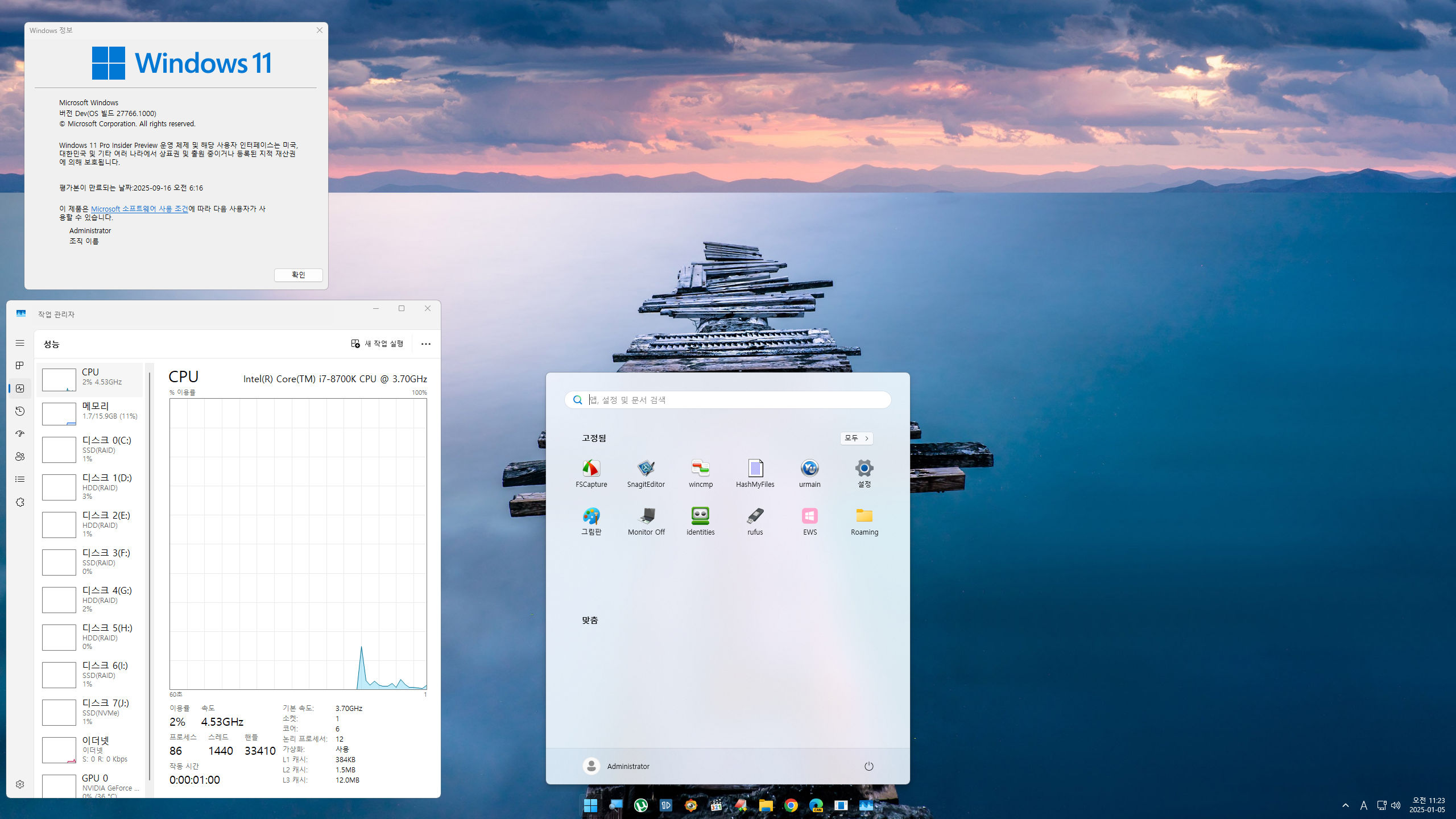
Task: Open FSCapture from pinned apps
Action: (591, 473)
